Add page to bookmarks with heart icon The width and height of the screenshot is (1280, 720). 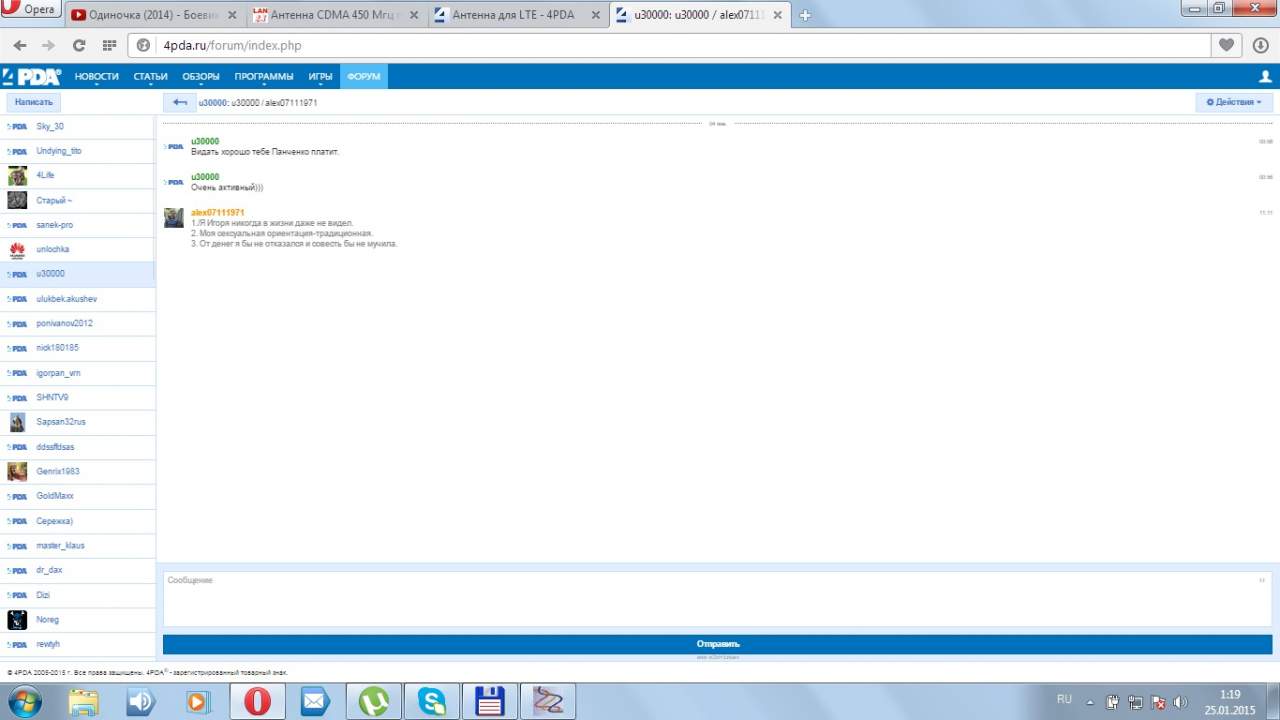(1226, 45)
